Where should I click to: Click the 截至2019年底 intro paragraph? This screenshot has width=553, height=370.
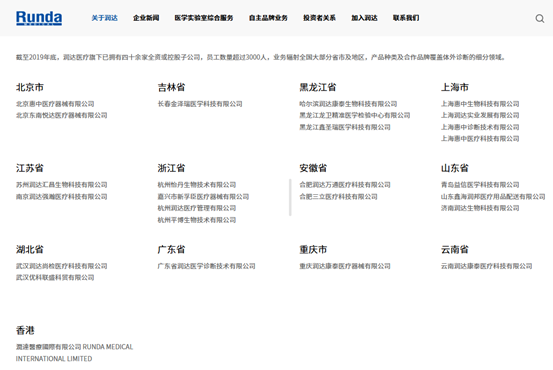260,57
